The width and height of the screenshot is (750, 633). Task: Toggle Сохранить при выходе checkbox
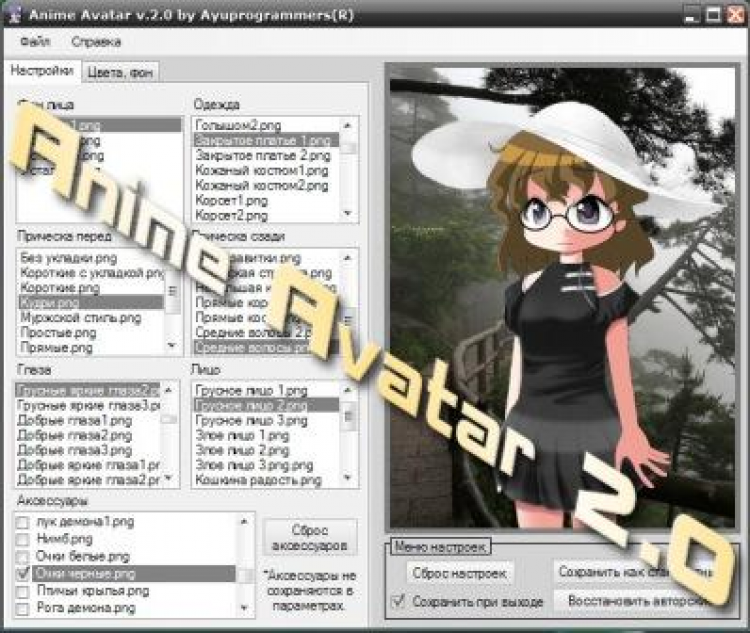(398, 601)
